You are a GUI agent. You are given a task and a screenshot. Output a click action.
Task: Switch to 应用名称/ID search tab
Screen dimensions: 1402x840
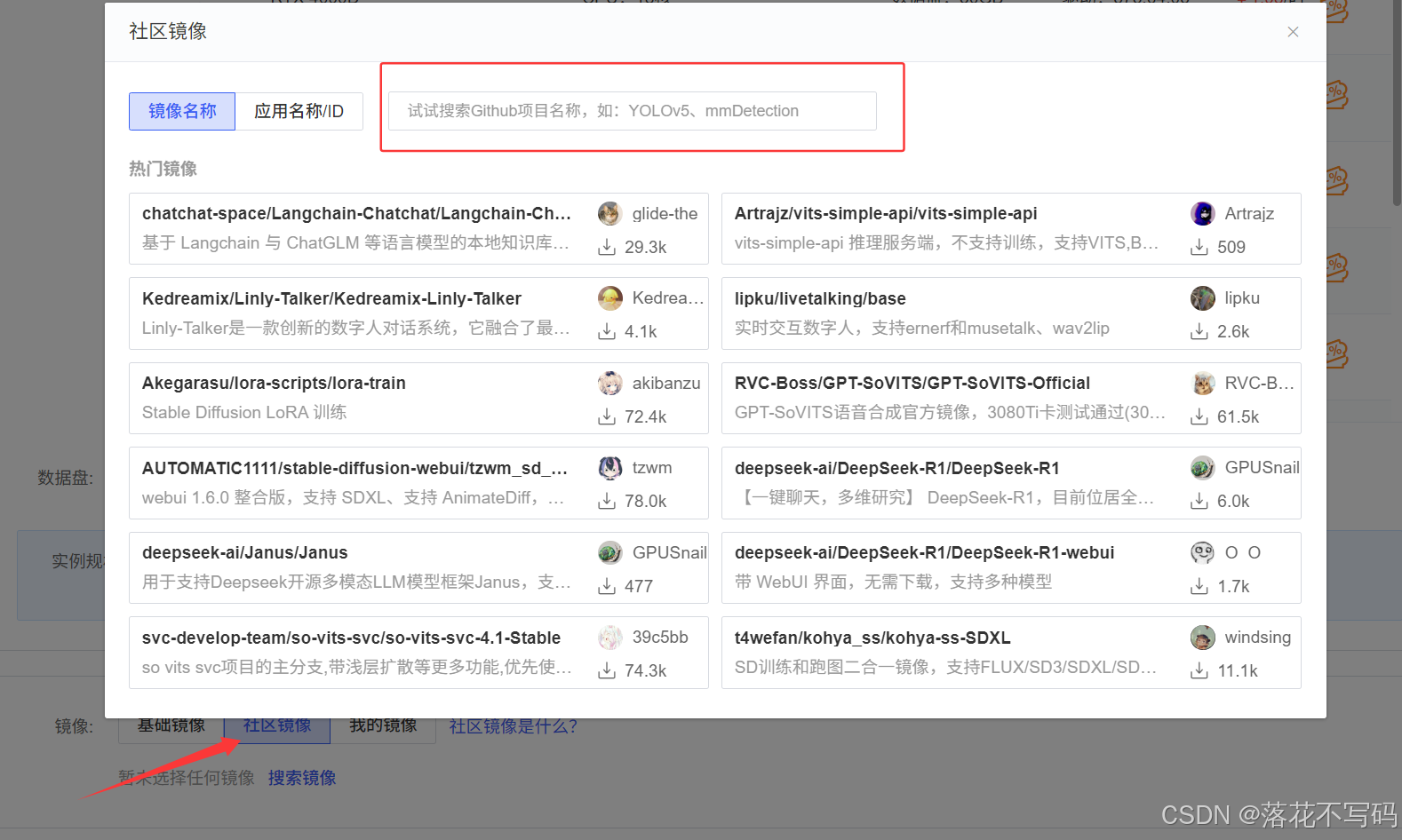click(x=299, y=111)
